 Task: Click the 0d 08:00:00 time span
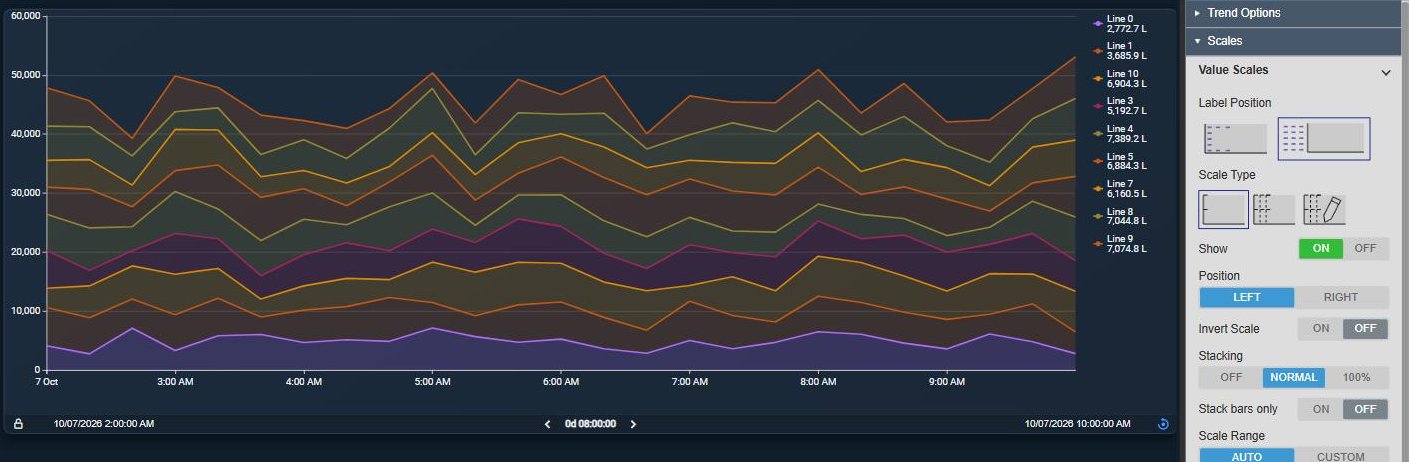[590, 424]
